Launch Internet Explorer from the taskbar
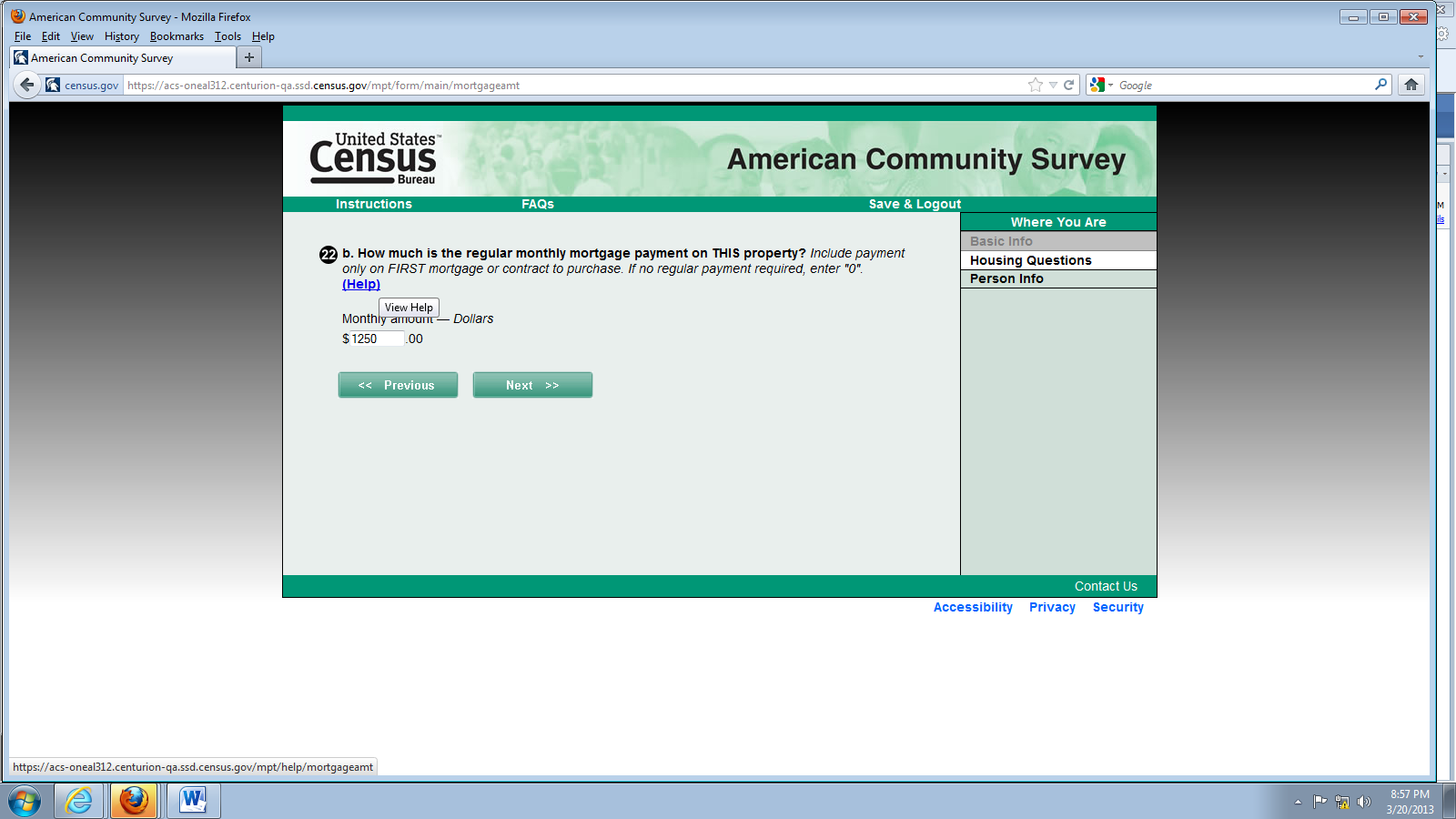The width and height of the screenshot is (1456, 819). coord(79,802)
